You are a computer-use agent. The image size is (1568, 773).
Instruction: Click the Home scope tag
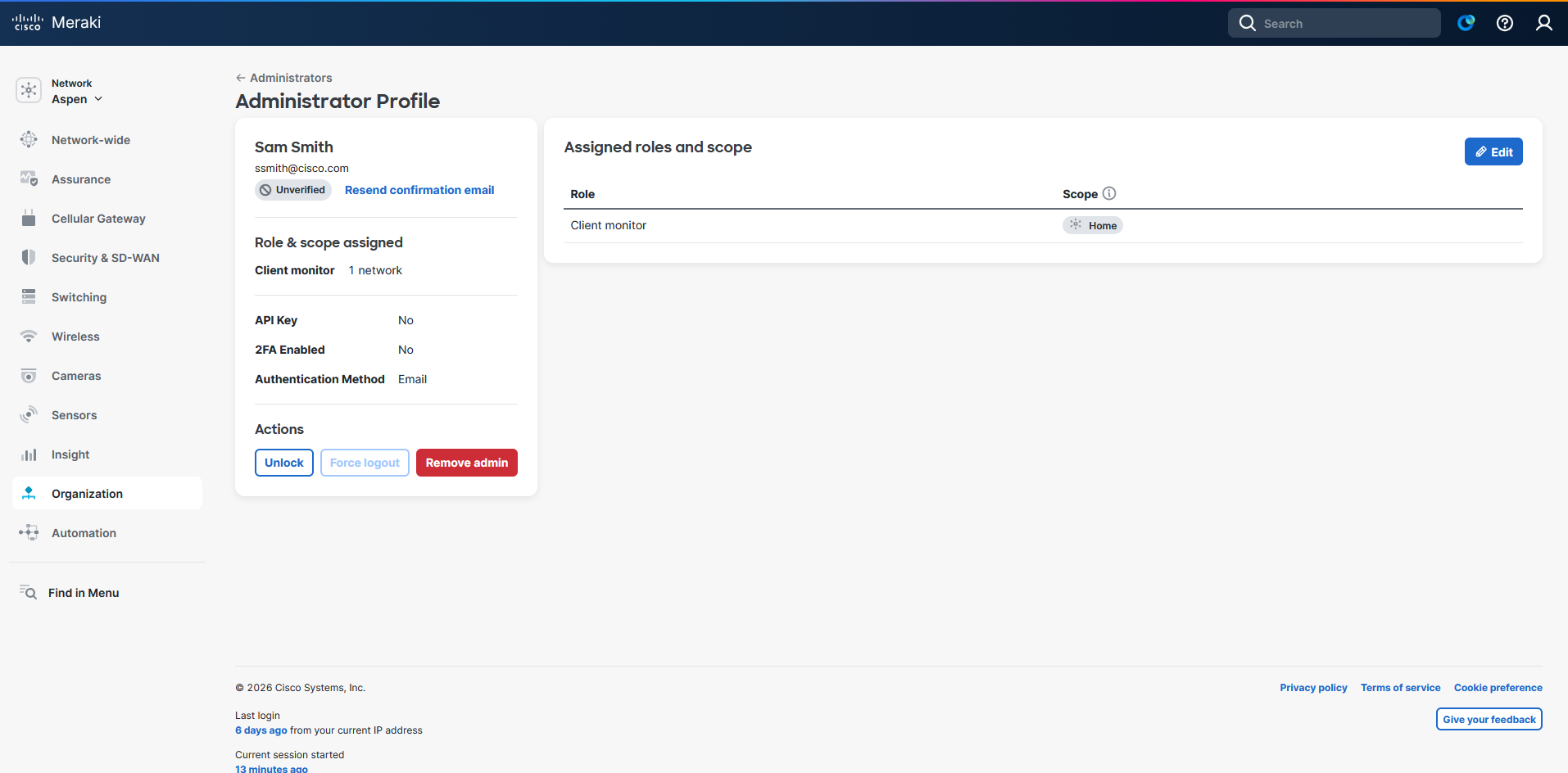[x=1092, y=225]
